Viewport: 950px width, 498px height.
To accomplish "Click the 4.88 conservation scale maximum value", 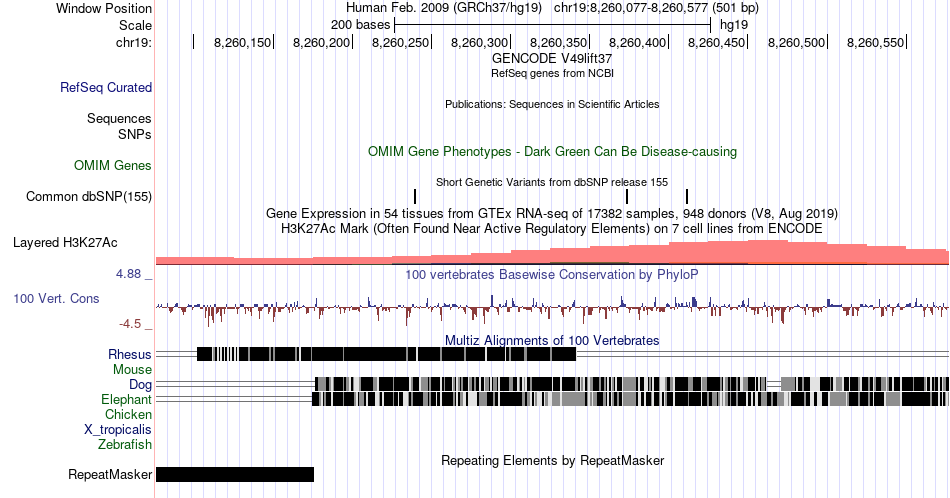I will (x=128, y=274).
